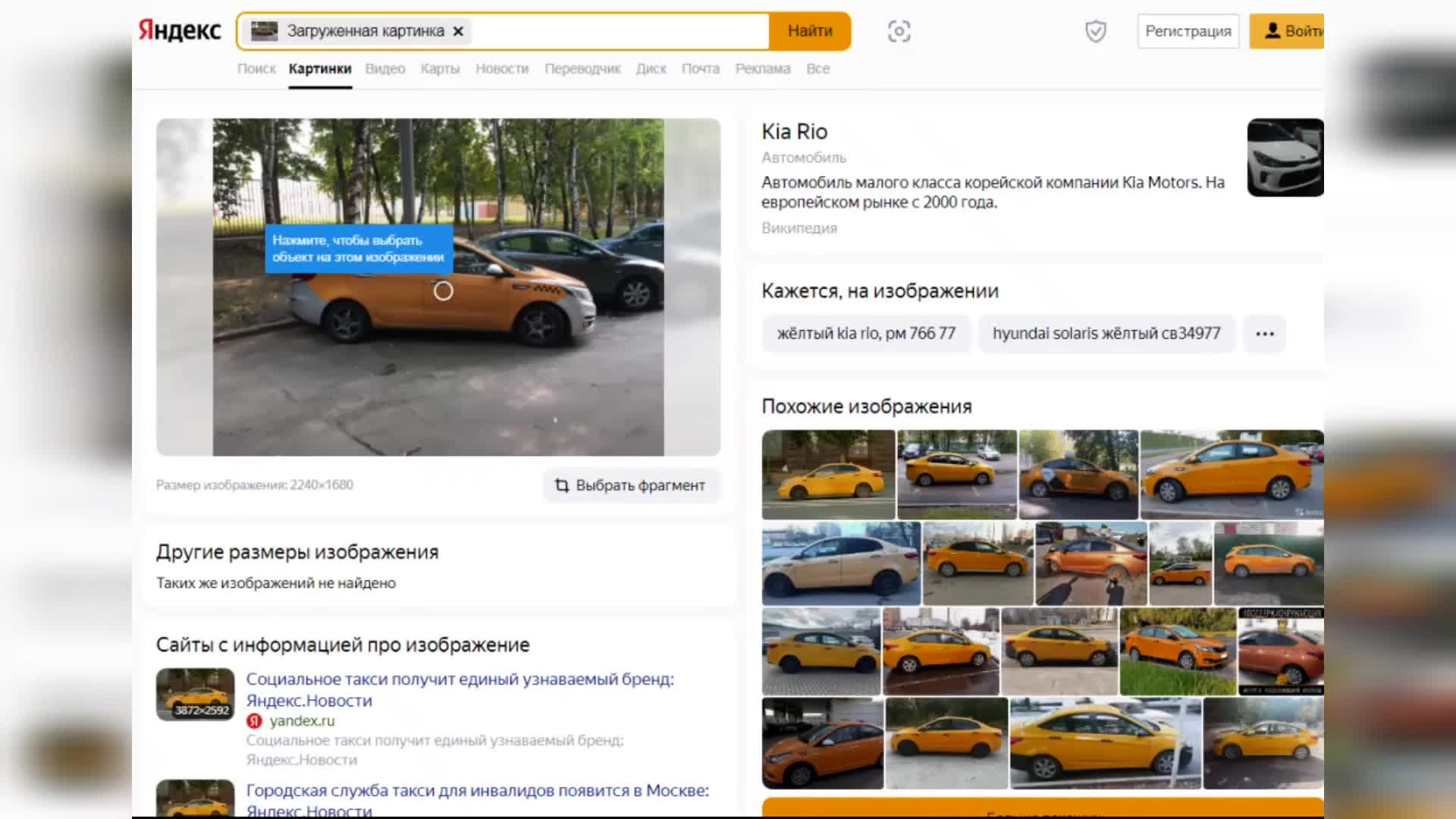Open second similar image in top row
This screenshot has width=1456, height=819.
coord(957,475)
